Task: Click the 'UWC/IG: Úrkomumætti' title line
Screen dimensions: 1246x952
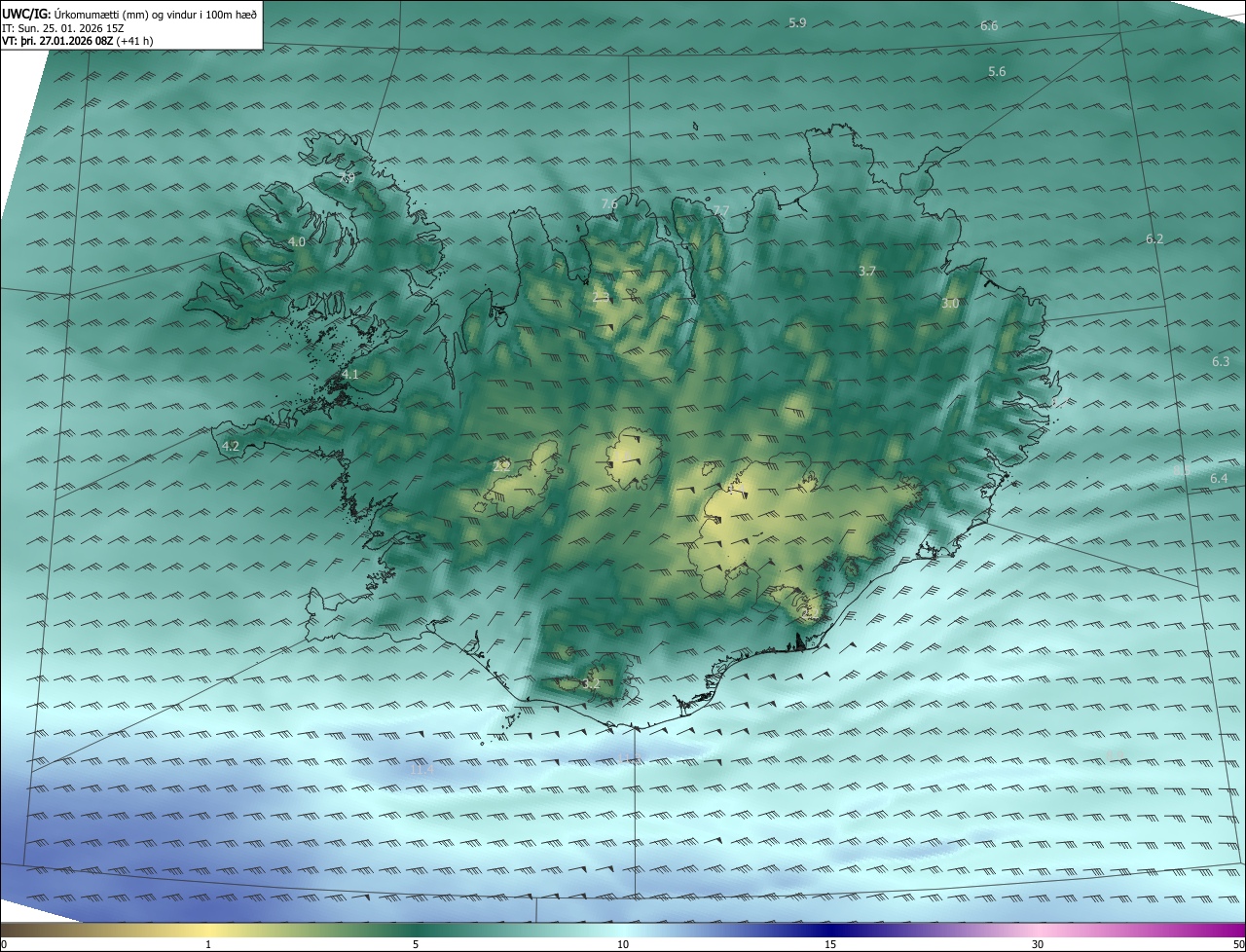Action: tap(129, 14)
